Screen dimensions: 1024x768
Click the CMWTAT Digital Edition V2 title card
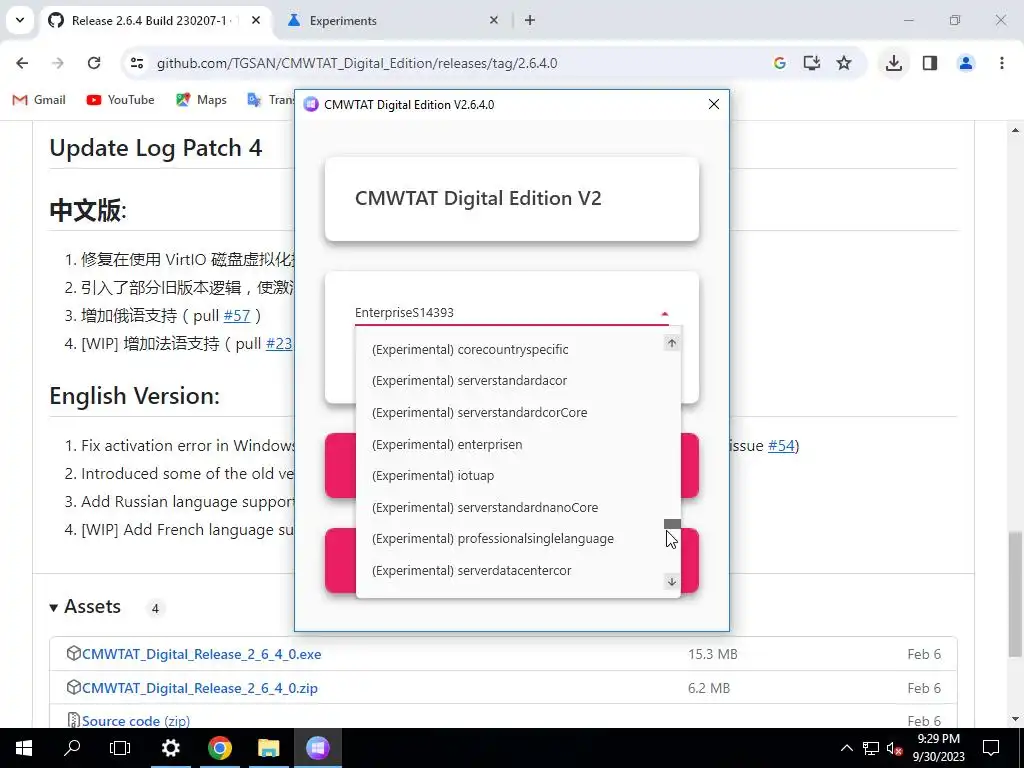512,199
